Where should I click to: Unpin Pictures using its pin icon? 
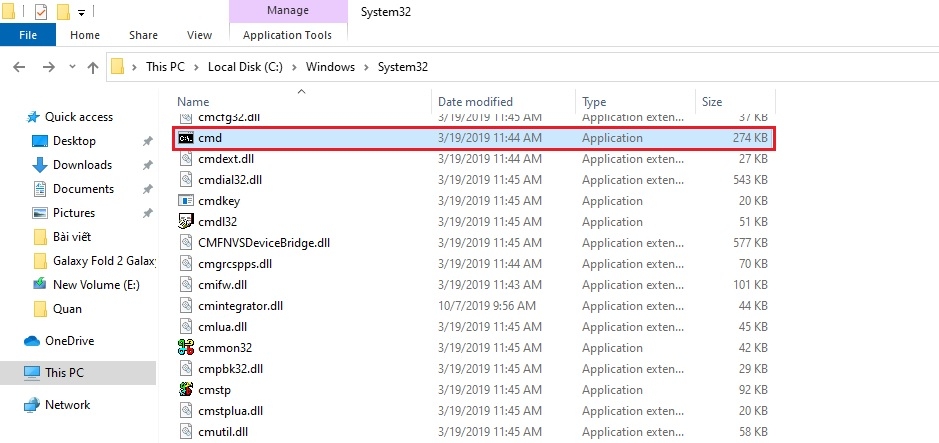147,213
